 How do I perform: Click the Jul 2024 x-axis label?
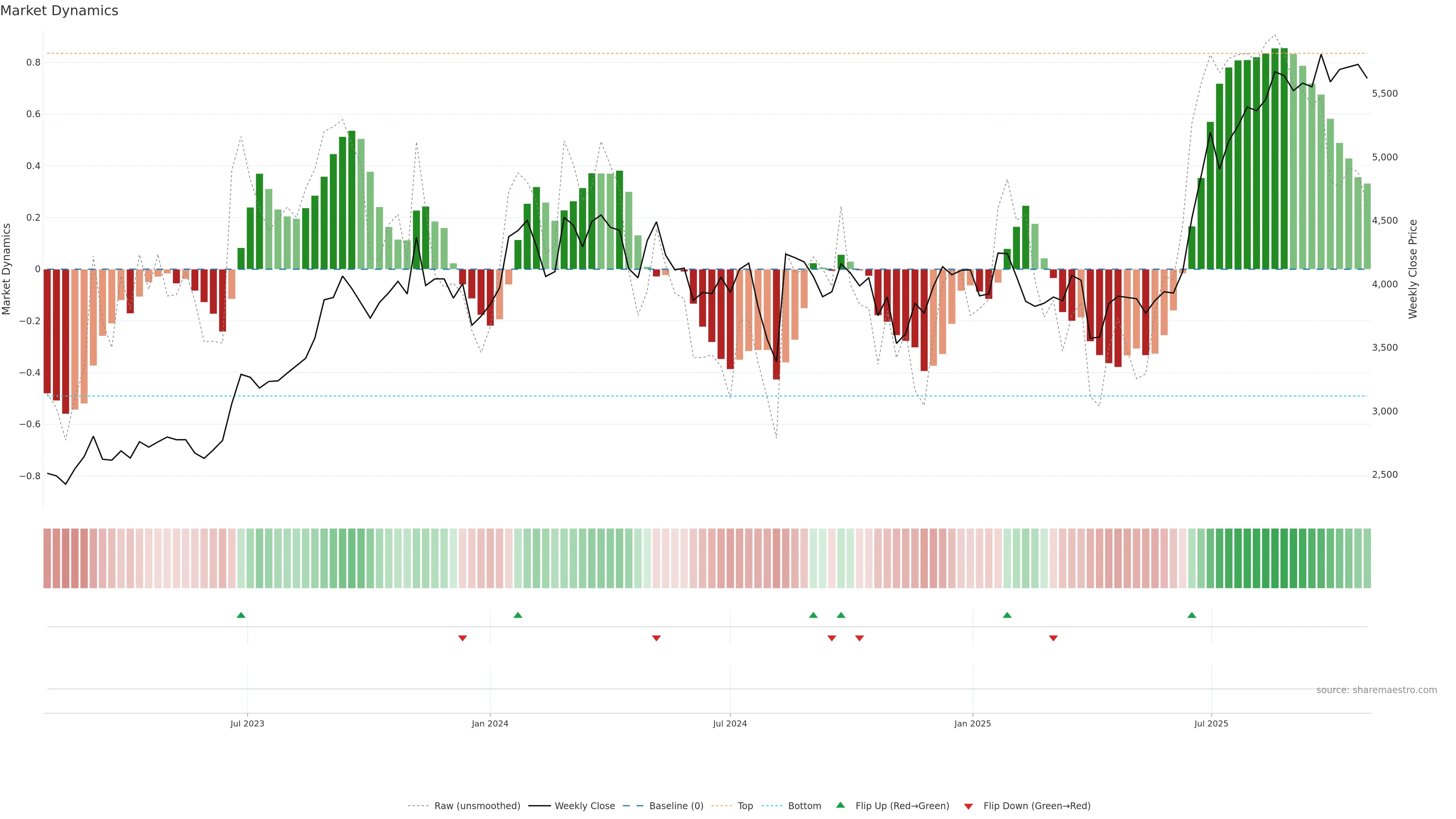[x=730, y=723]
